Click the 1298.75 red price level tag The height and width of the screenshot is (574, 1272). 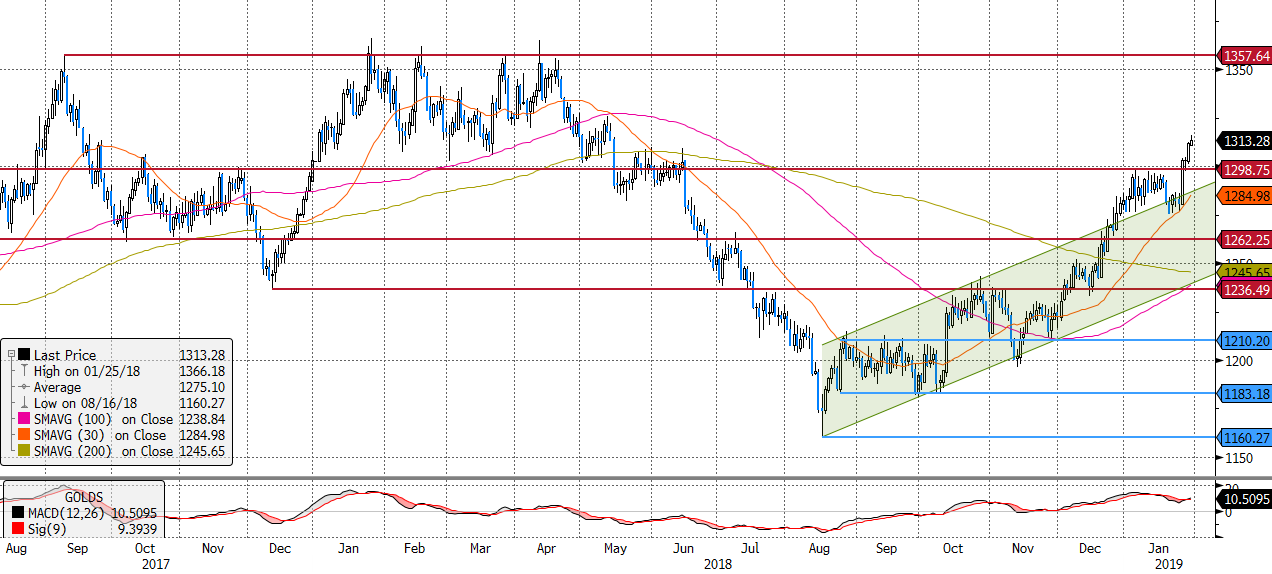[1243, 170]
